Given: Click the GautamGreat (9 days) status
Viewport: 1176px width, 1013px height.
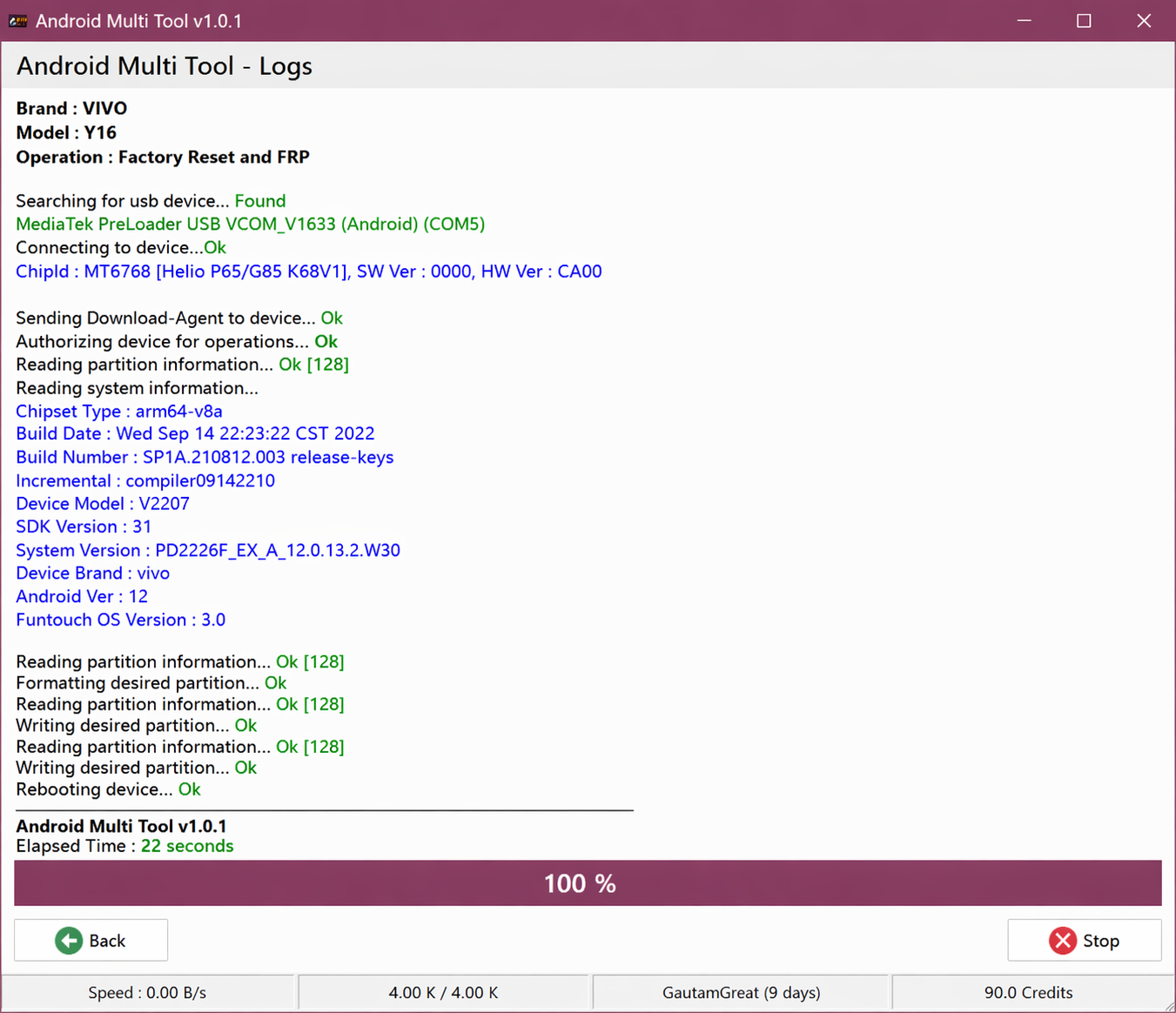Looking at the screenshot, I should coord(741,992).
